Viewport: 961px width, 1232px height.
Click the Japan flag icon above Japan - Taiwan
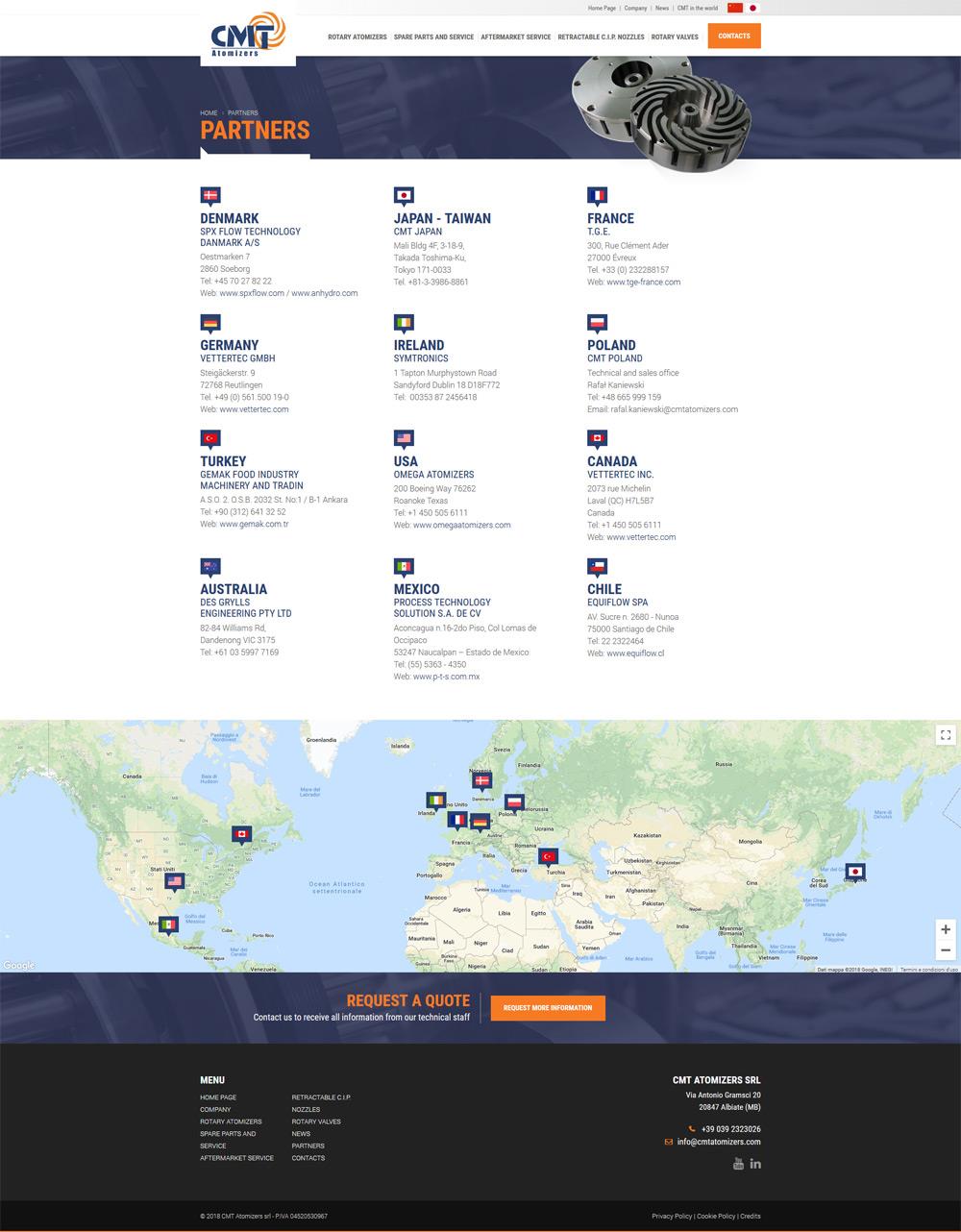click(404, 196)
